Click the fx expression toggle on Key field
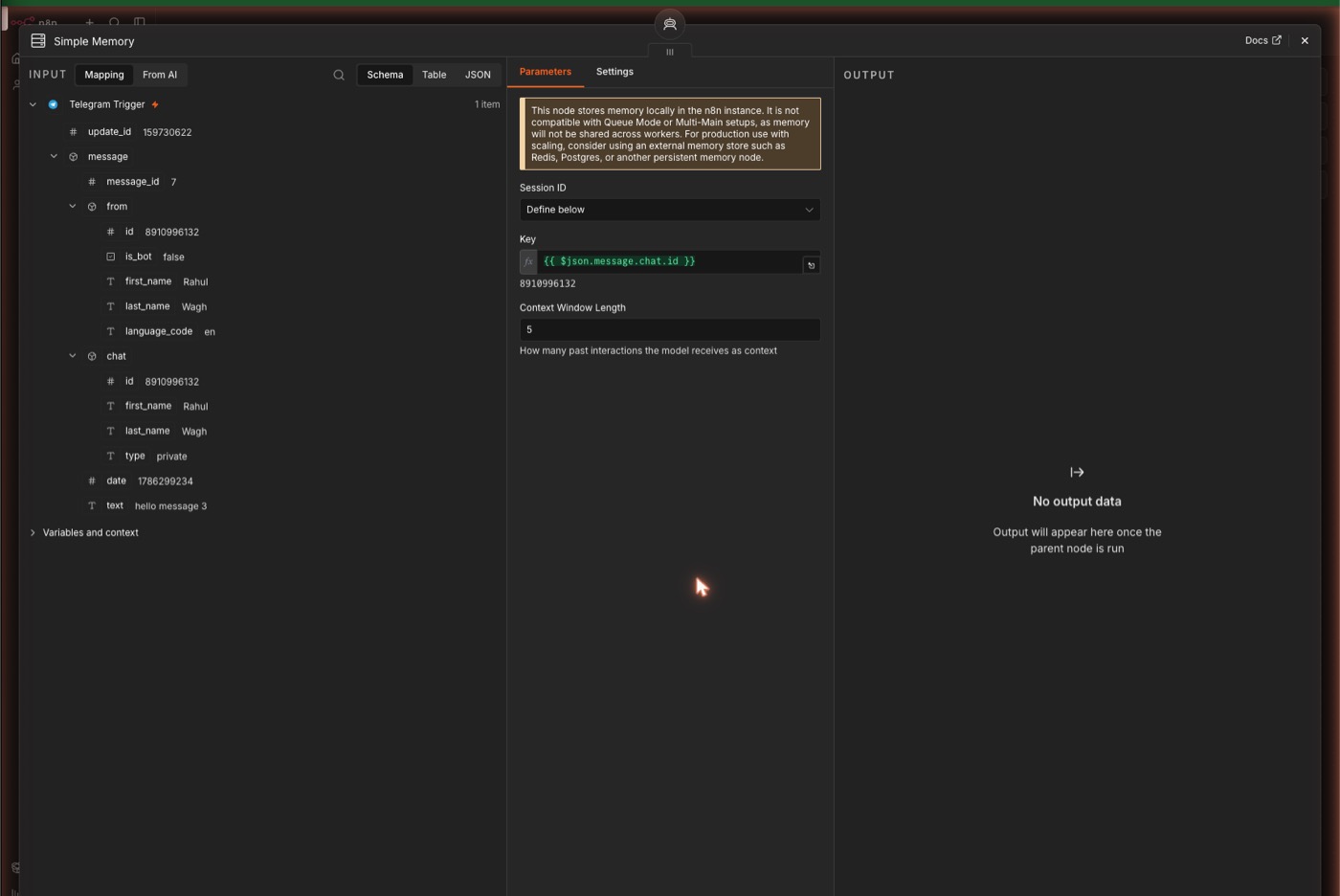Image resolution: width=1340 pixels, height=896 pixels. point(528,261)
